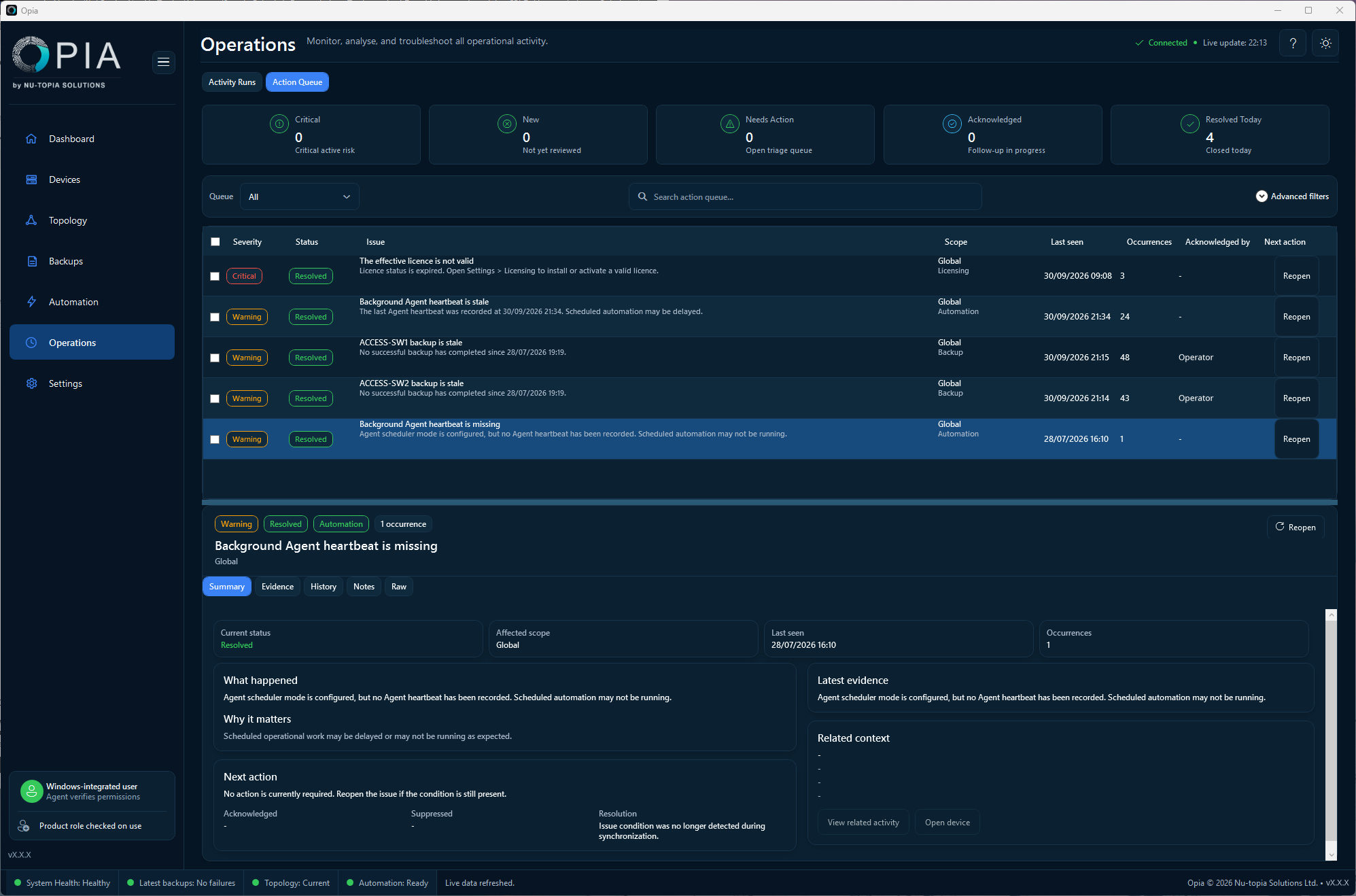Tick the select-all header checkbox

(215, 242)
